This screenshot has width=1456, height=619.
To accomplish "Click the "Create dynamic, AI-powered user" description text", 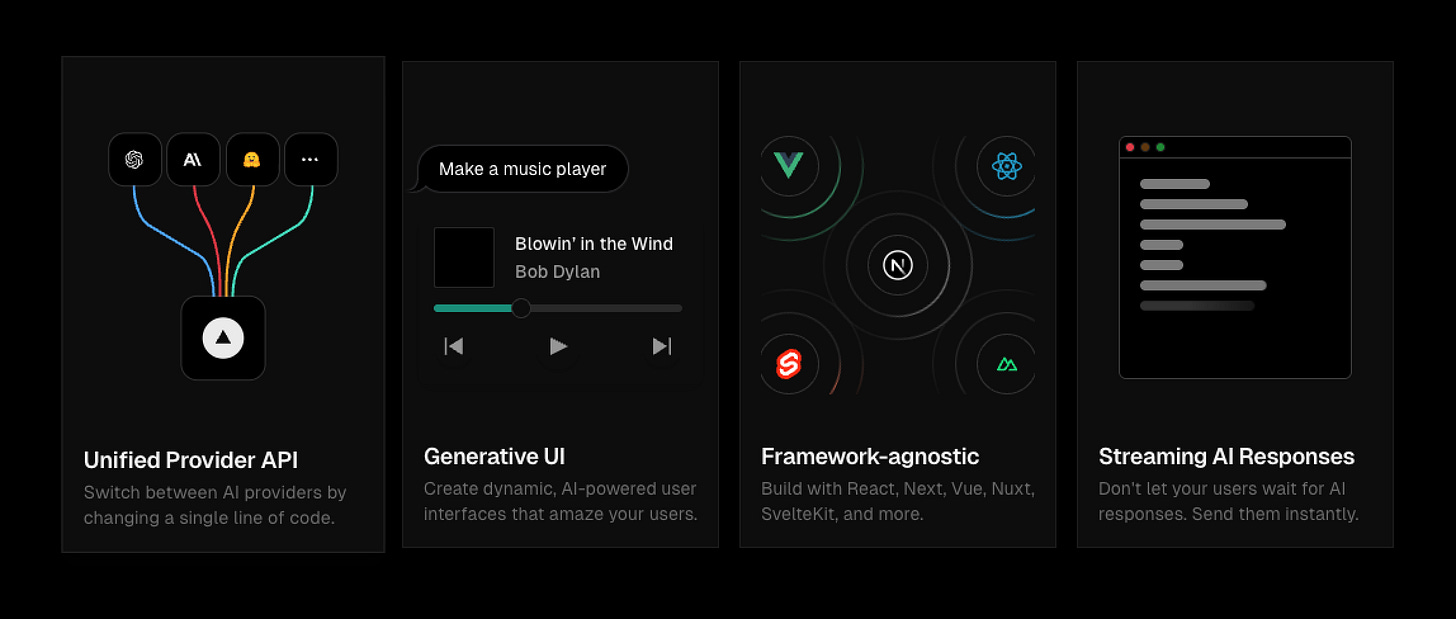I will pos(560,502).
